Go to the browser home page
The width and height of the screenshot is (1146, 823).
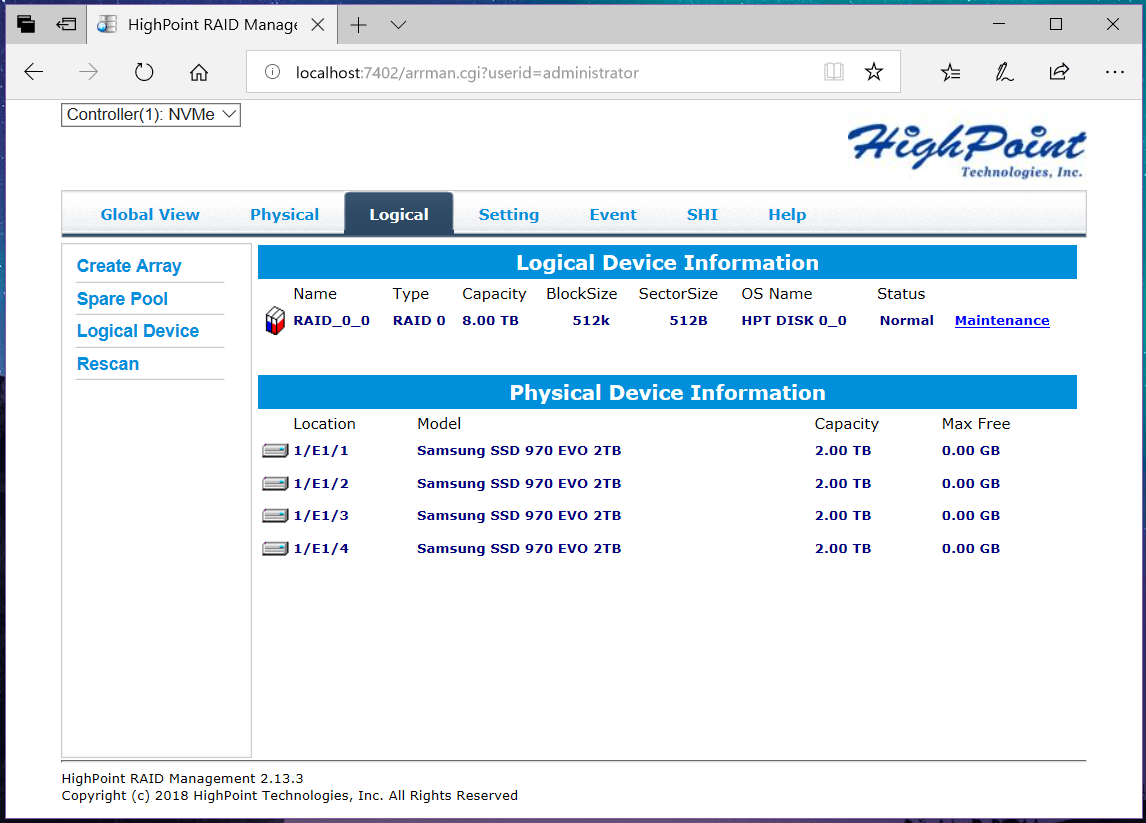[199, 72]
